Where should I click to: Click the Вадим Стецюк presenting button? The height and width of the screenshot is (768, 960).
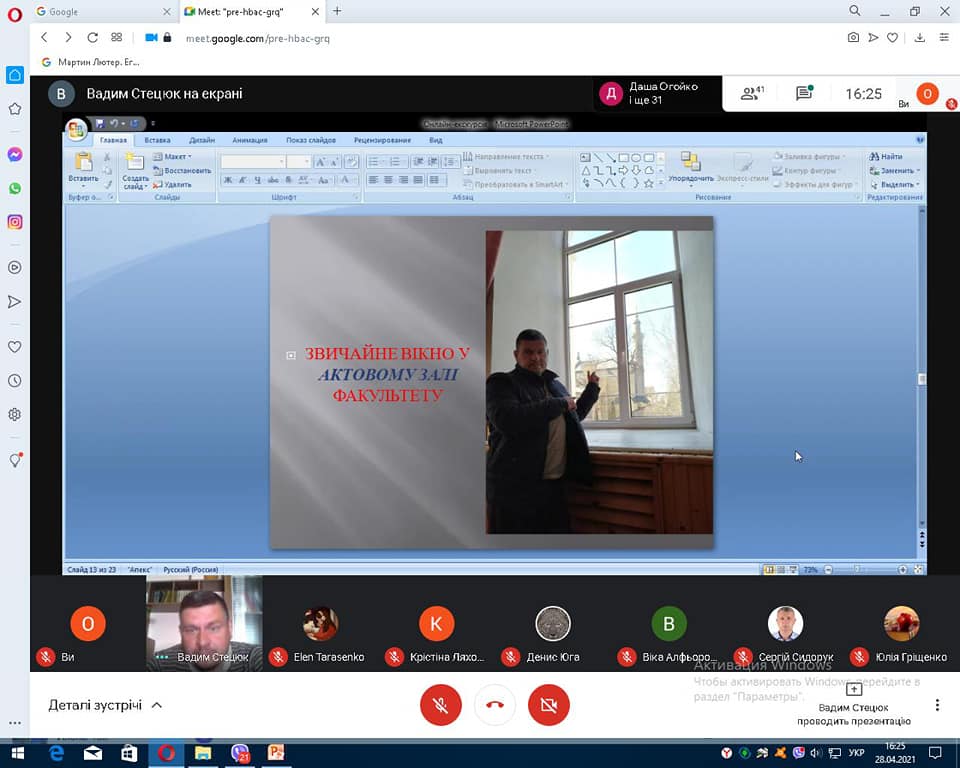coord(853,705)
